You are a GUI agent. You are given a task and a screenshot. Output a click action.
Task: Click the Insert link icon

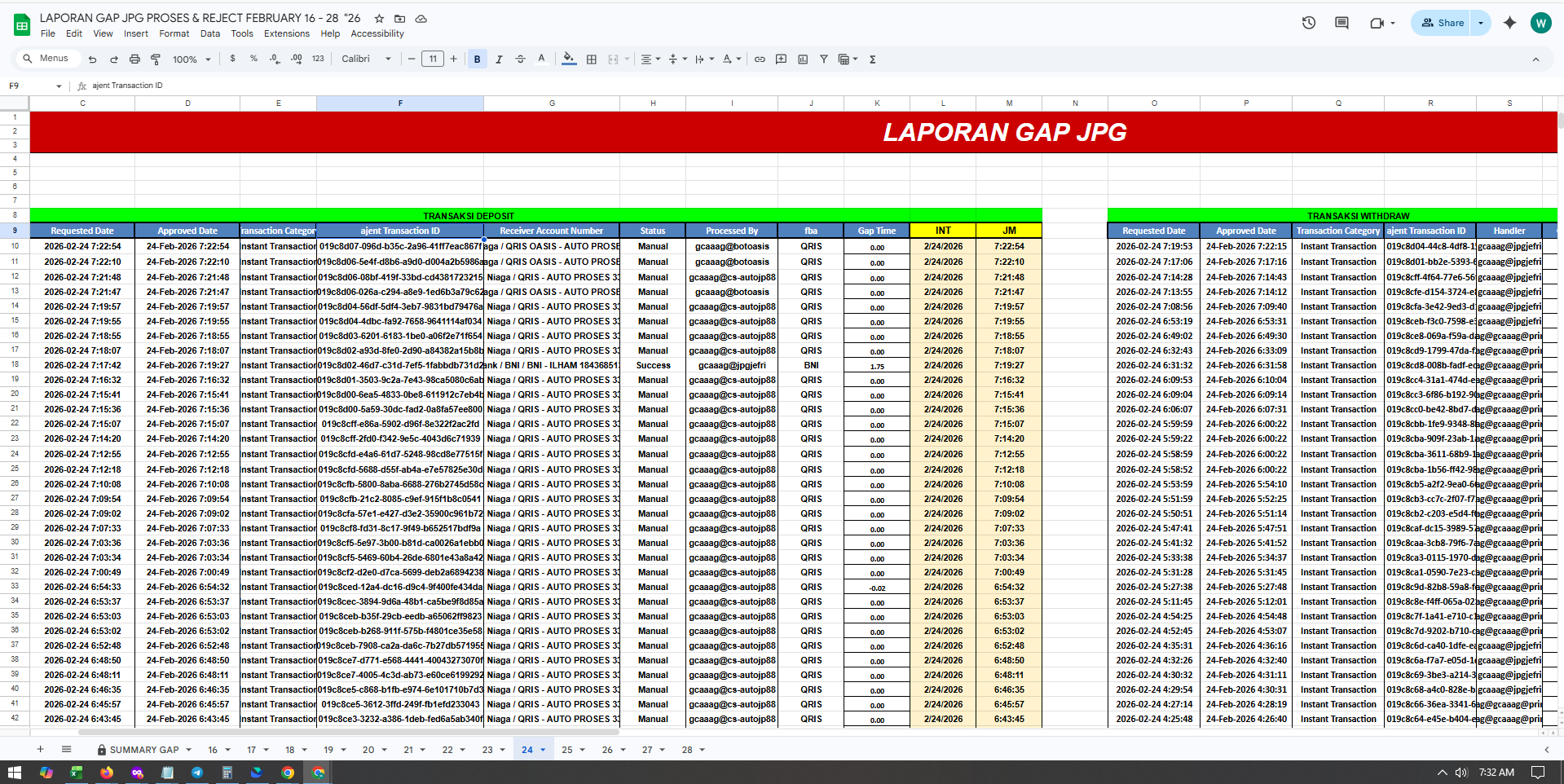pyautogui.click(x=760, y=59)
